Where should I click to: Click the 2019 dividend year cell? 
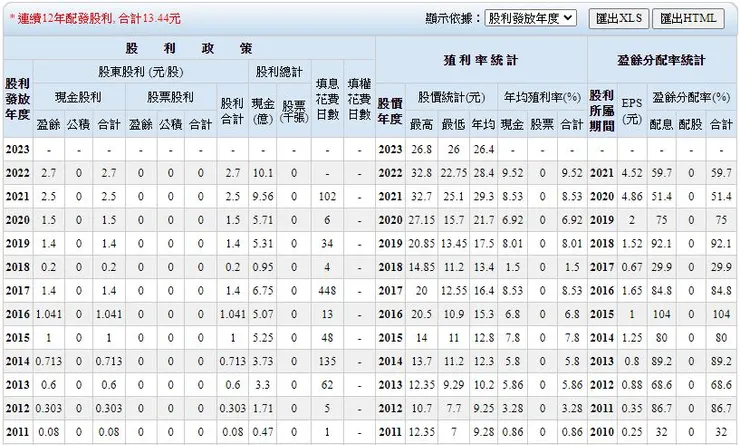click(x=17, y=243)
